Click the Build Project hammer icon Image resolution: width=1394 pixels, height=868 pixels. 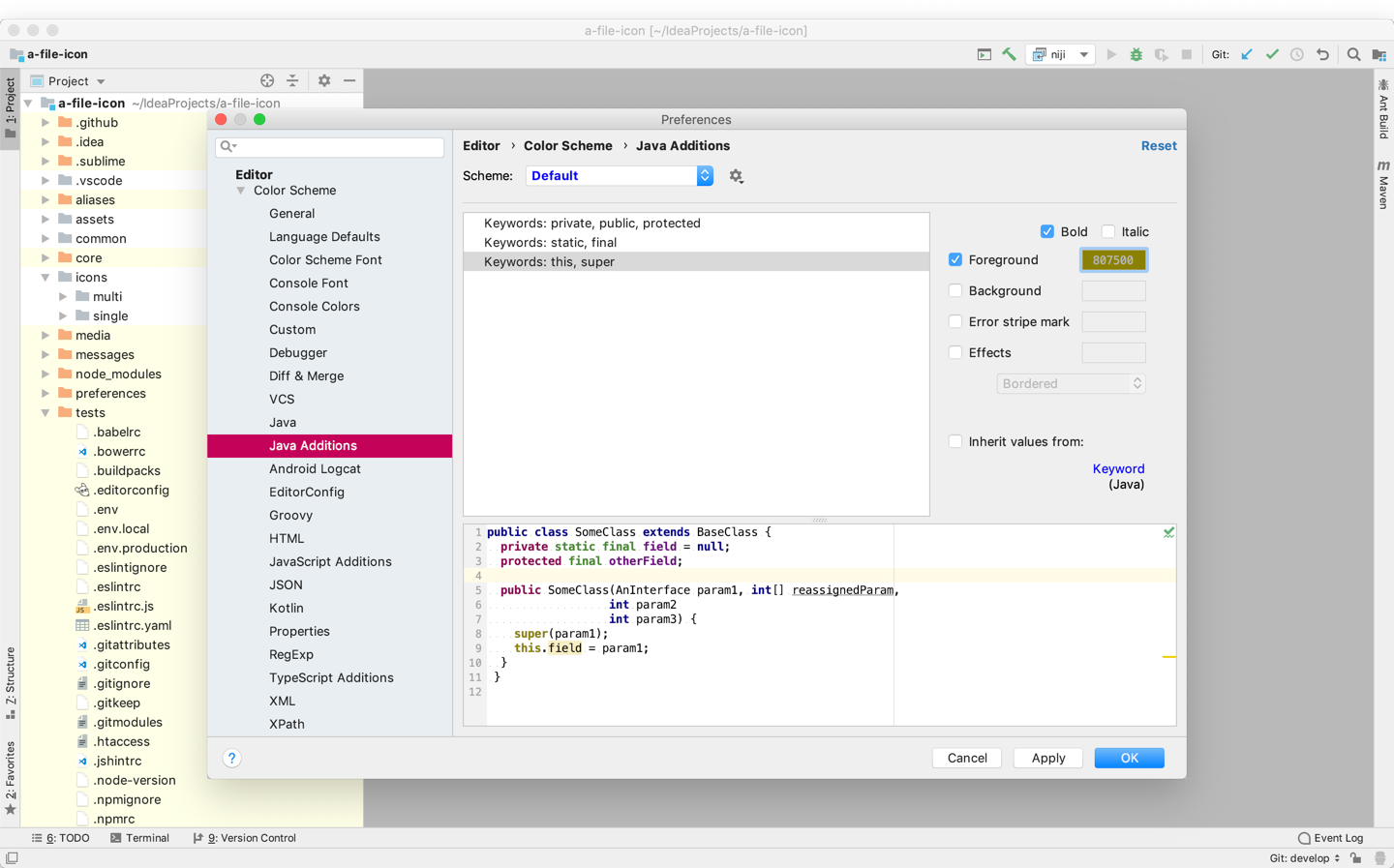1009,54
